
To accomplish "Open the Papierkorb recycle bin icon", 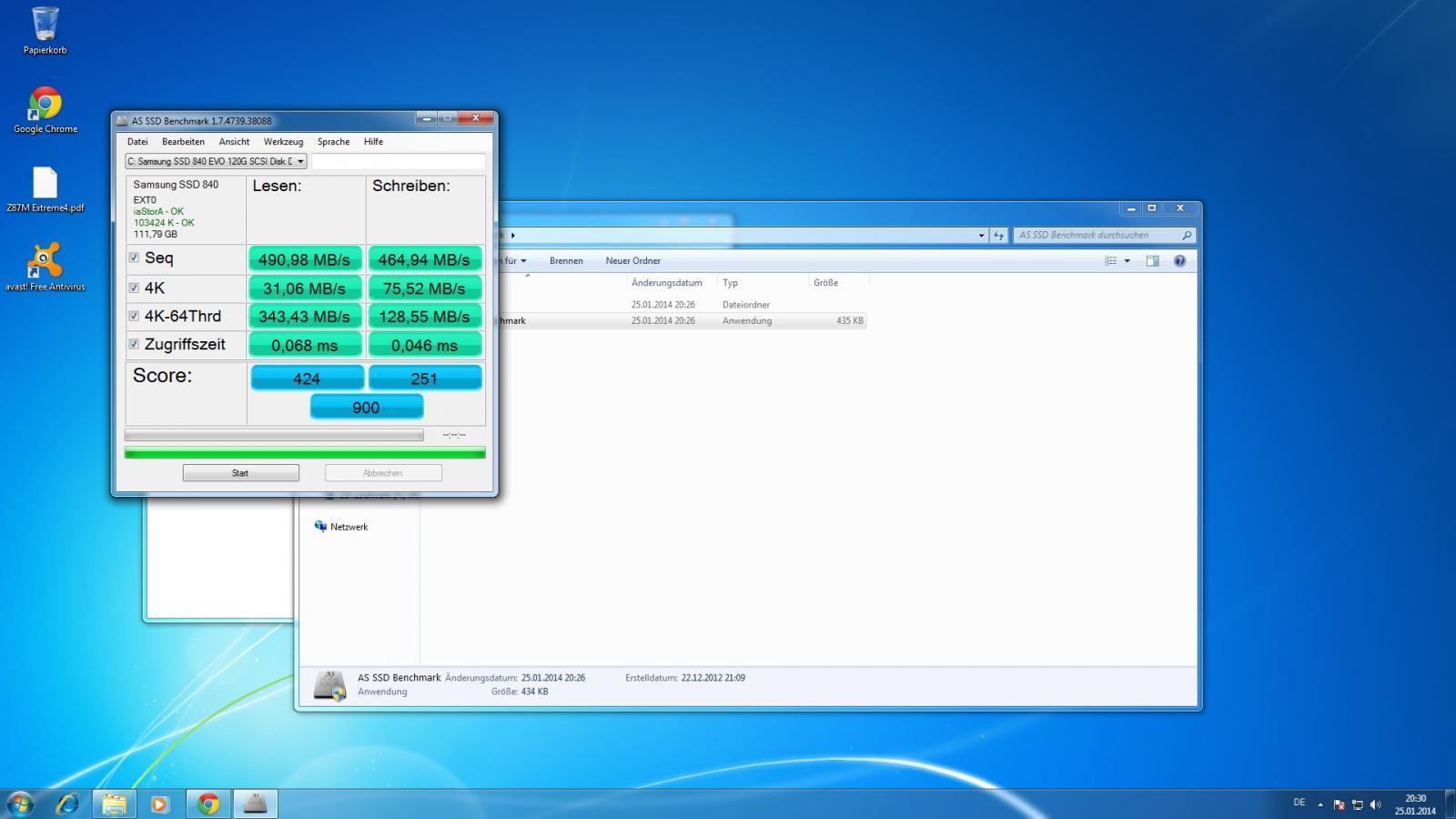I will coord(45,30).
